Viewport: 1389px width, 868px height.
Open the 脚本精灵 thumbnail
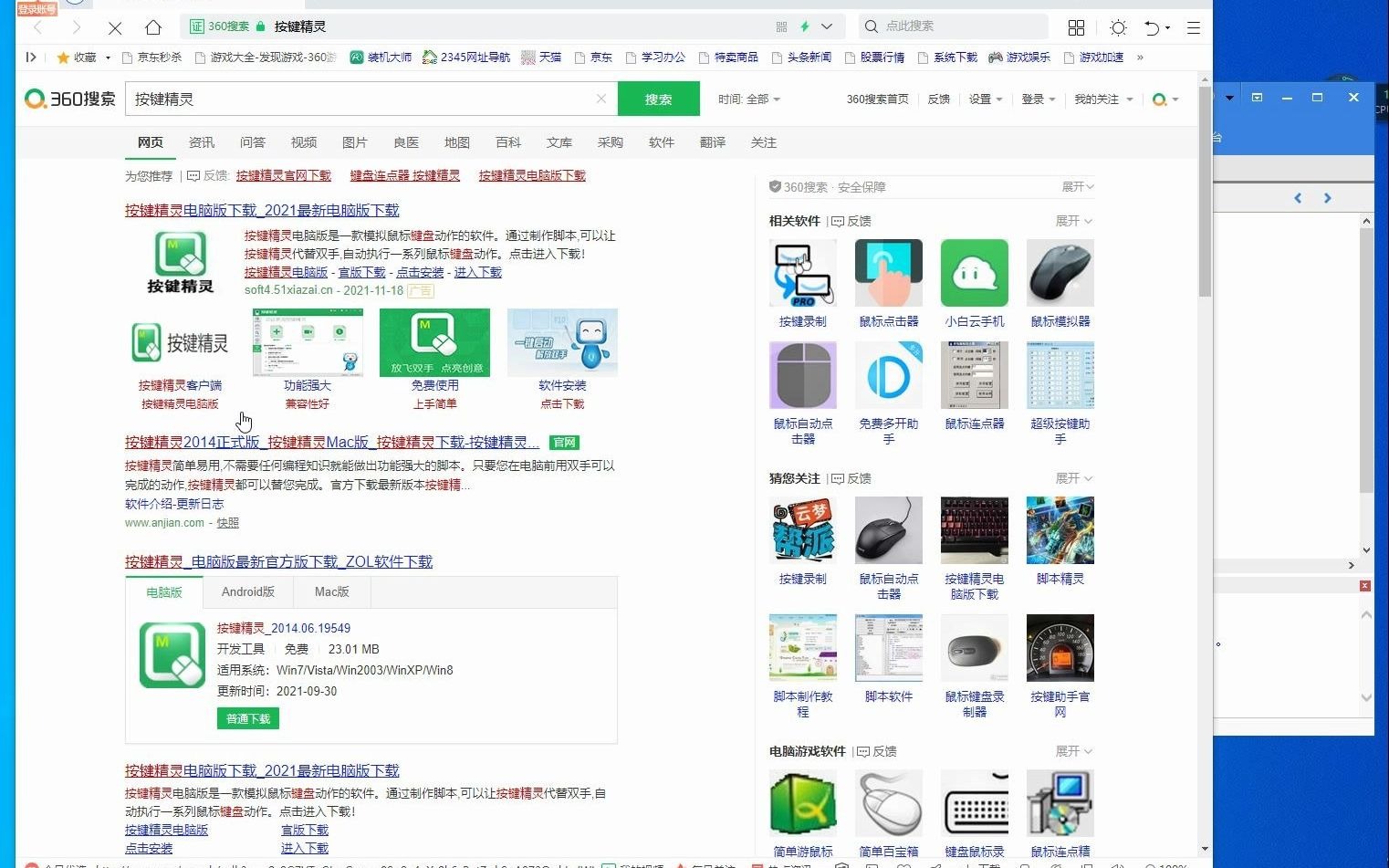click(x=1060, y=530)
